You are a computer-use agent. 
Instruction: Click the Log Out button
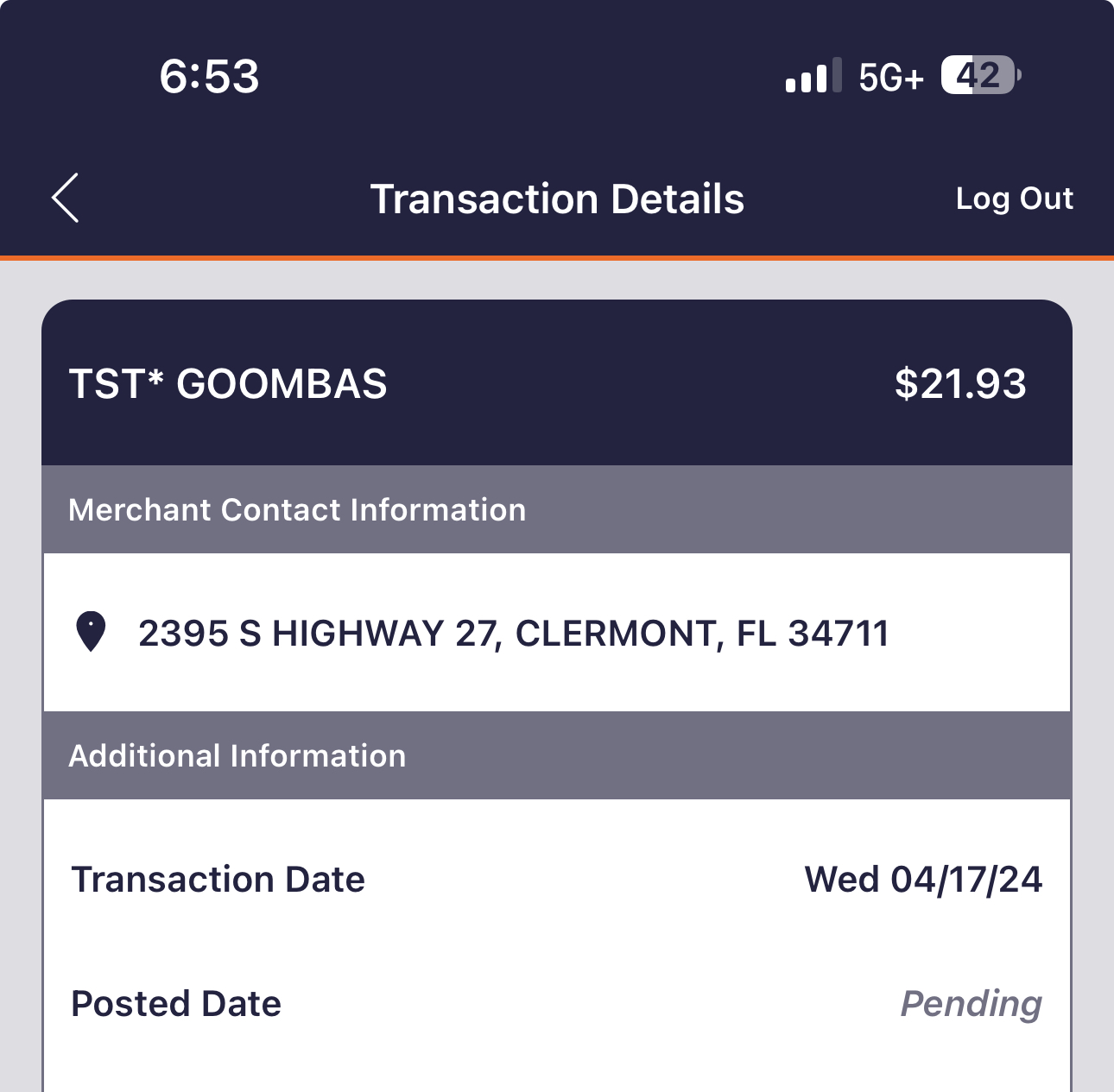(1014, 199)
